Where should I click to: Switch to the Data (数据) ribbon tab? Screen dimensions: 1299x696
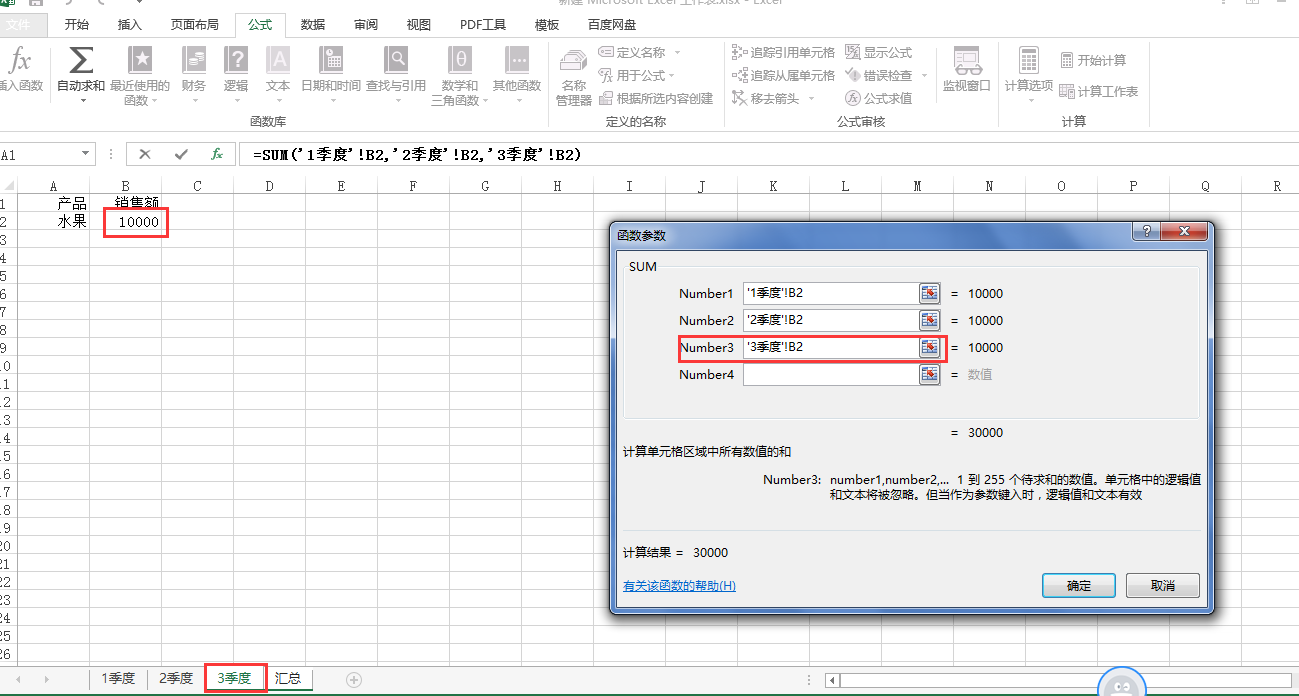click(x=312, y=25)
